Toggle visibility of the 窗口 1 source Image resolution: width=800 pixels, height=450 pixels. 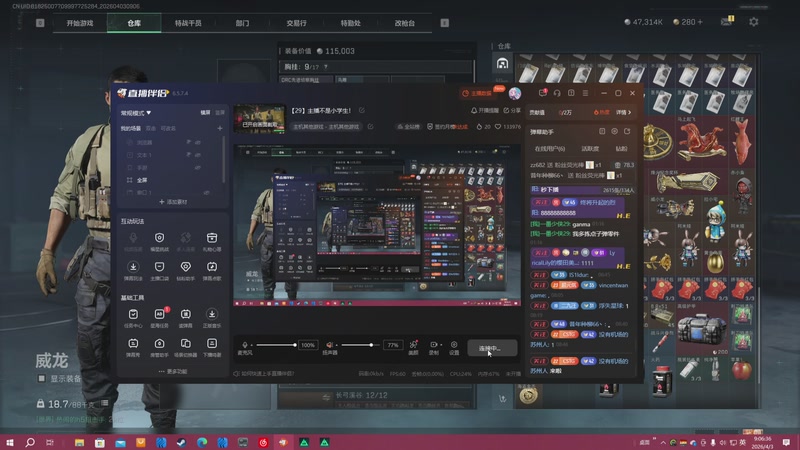pos(207,192)
